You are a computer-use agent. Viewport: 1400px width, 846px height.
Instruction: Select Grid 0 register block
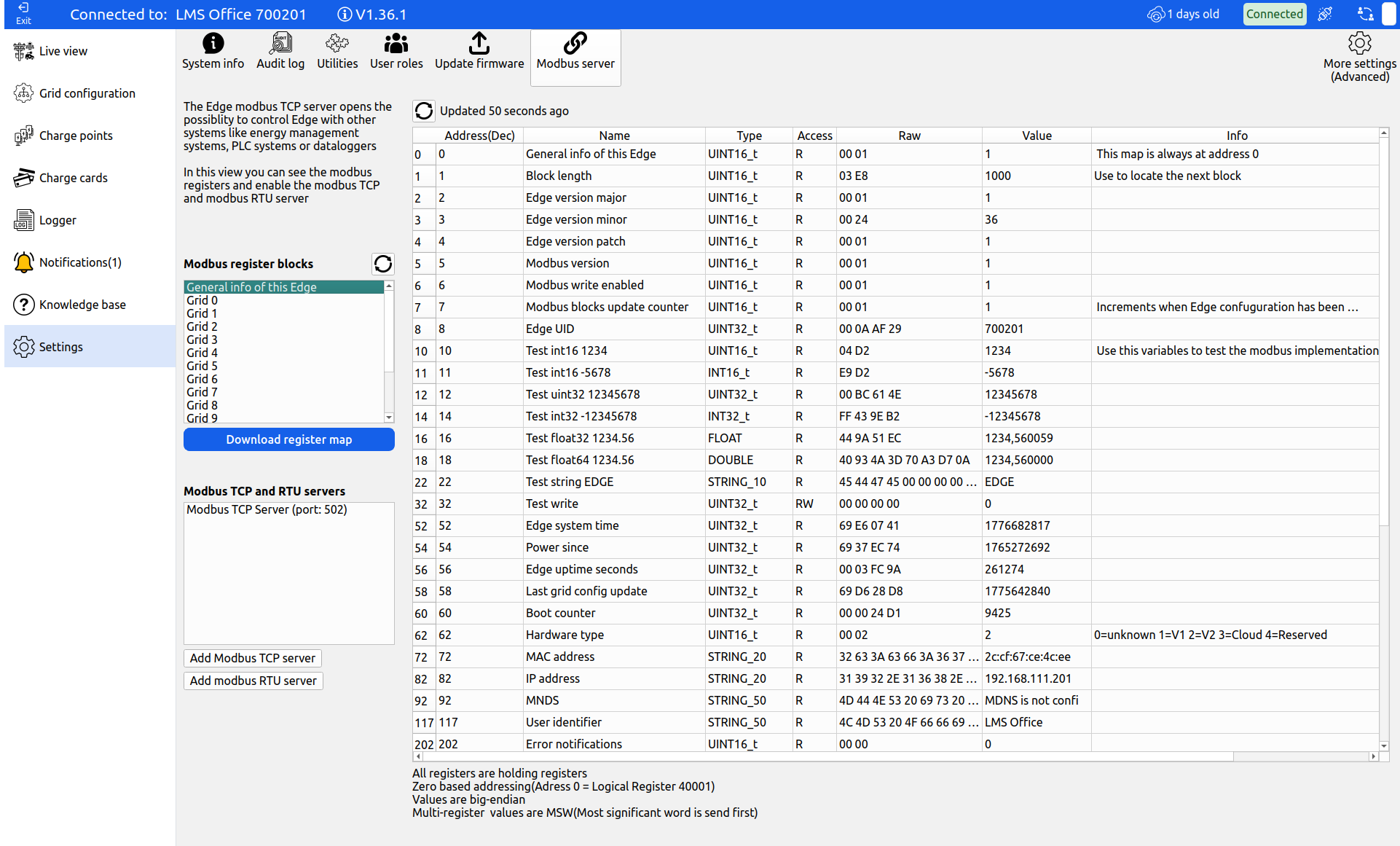(284, 300)
